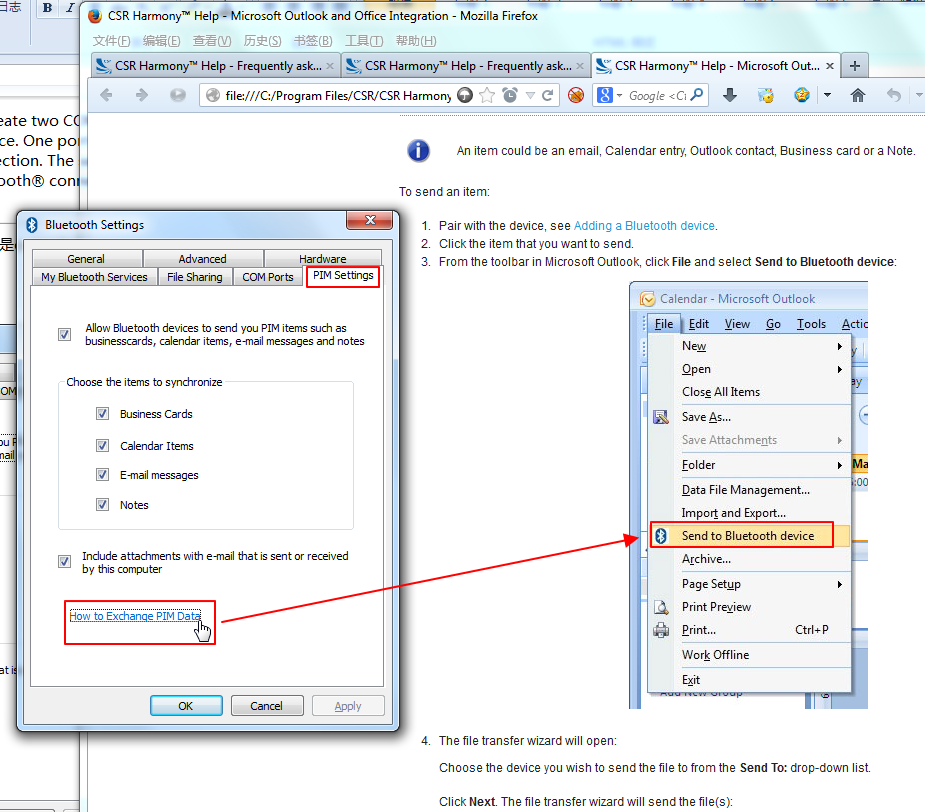Go forward with Firefox forward arrow
This screenshot has width=925, height=812.
click(x=142, y=95)
